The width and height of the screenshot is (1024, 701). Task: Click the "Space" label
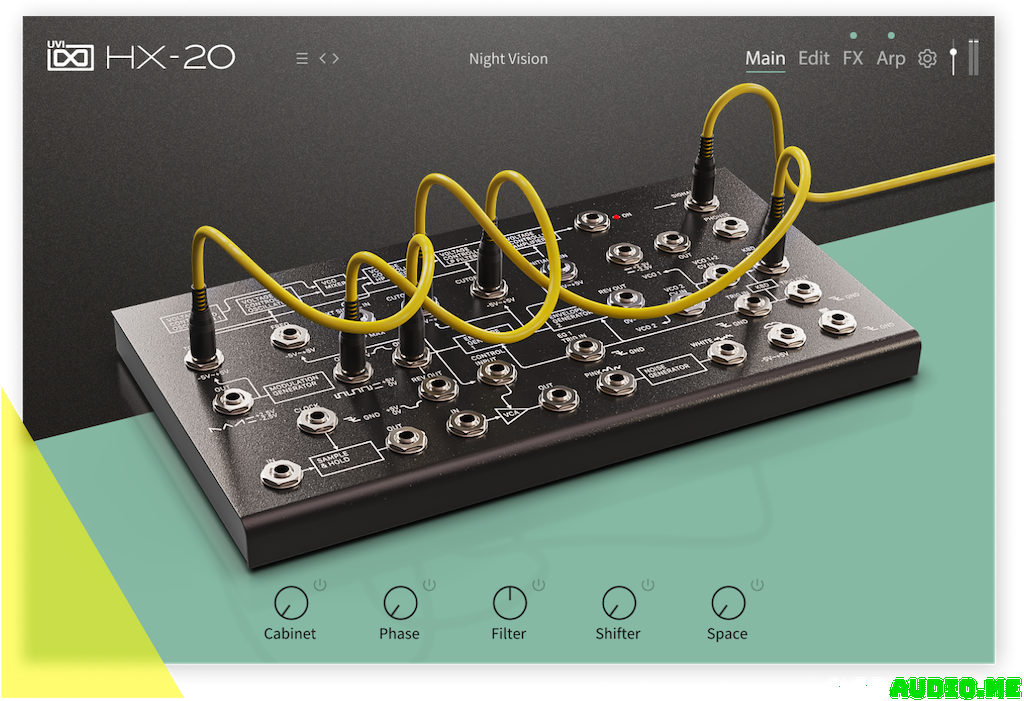point(727,634)
